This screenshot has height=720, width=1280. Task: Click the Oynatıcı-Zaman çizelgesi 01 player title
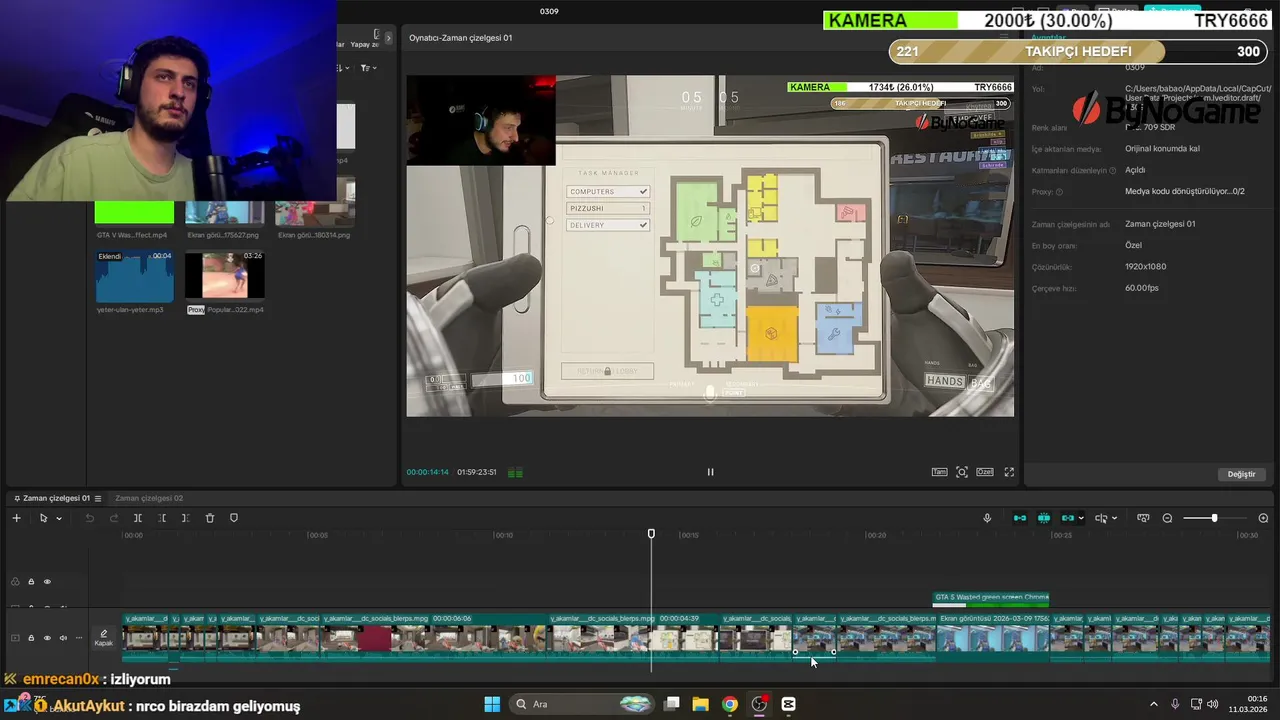click(461, 38)
